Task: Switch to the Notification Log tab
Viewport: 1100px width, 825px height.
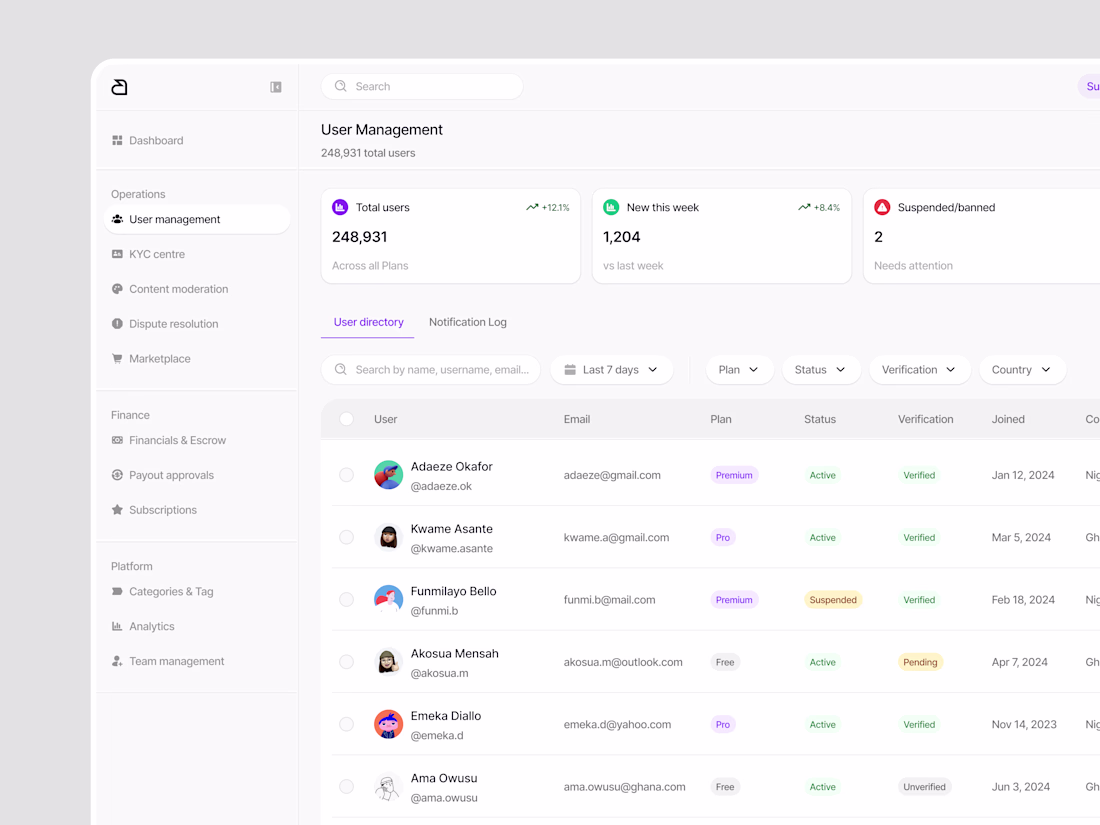Action: (x=468, y=322)
